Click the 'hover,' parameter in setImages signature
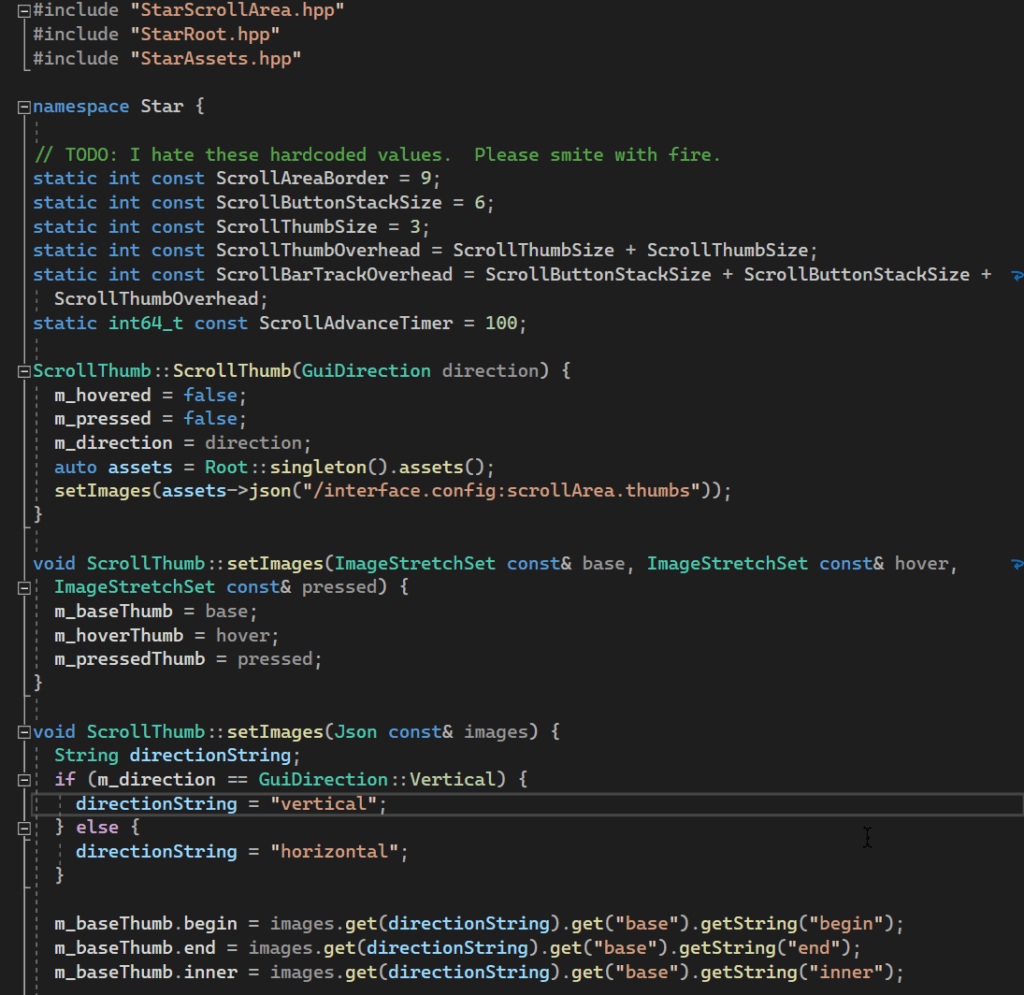 click(x=925, y=563)
